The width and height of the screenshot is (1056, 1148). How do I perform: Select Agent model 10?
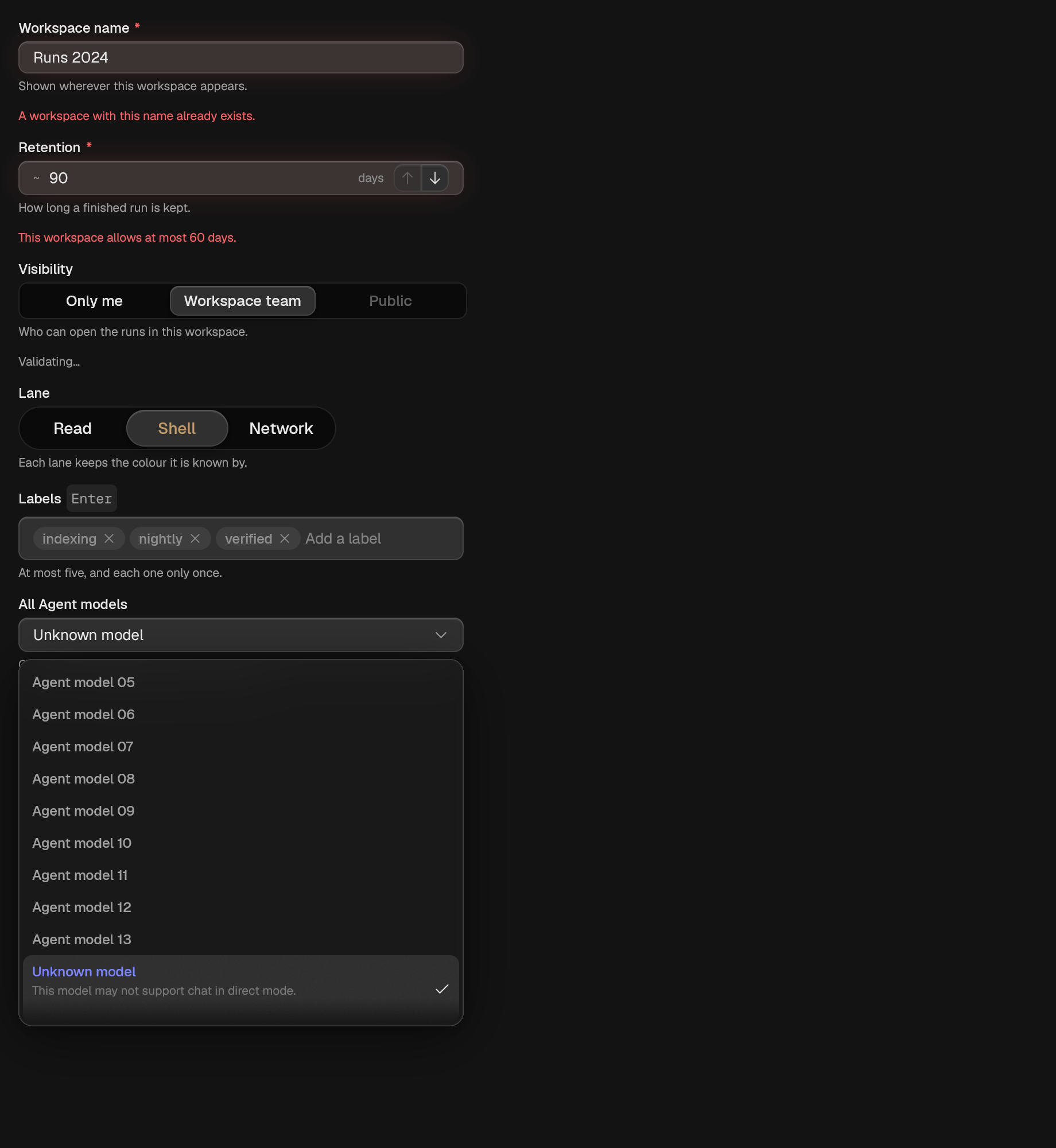coord(241,843)
